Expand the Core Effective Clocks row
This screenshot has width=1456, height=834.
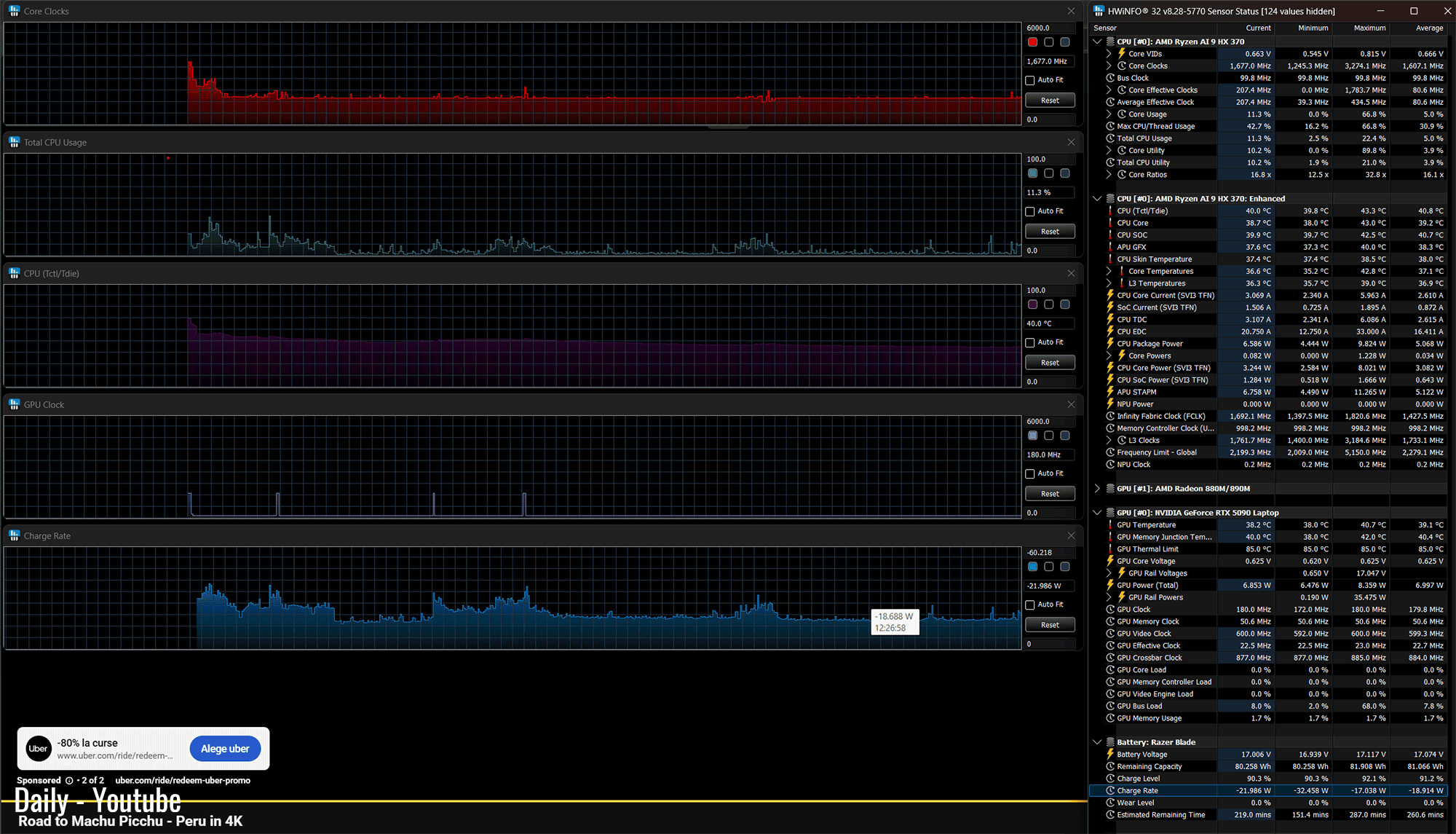click(1109, 90)
